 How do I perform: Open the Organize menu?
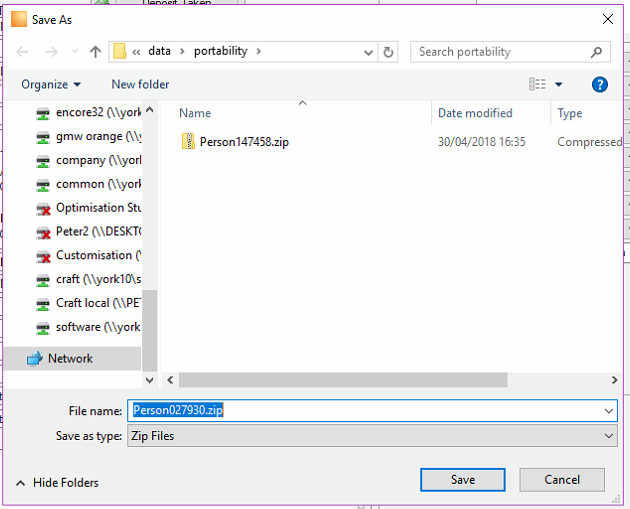(x=51, y=84)
